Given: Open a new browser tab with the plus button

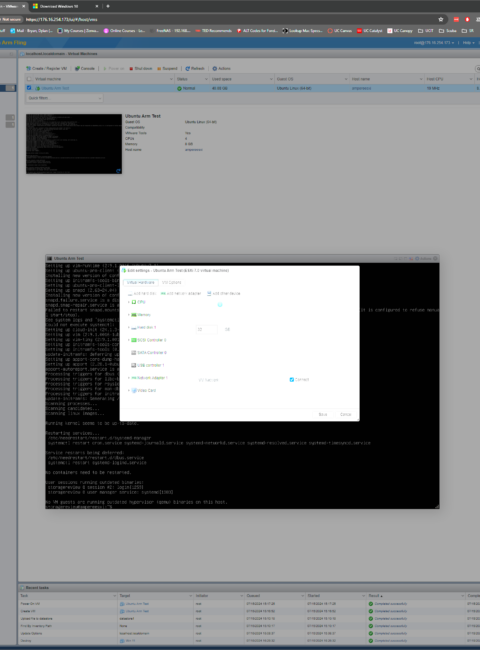Looking at the screenshot, I should 108,6.
